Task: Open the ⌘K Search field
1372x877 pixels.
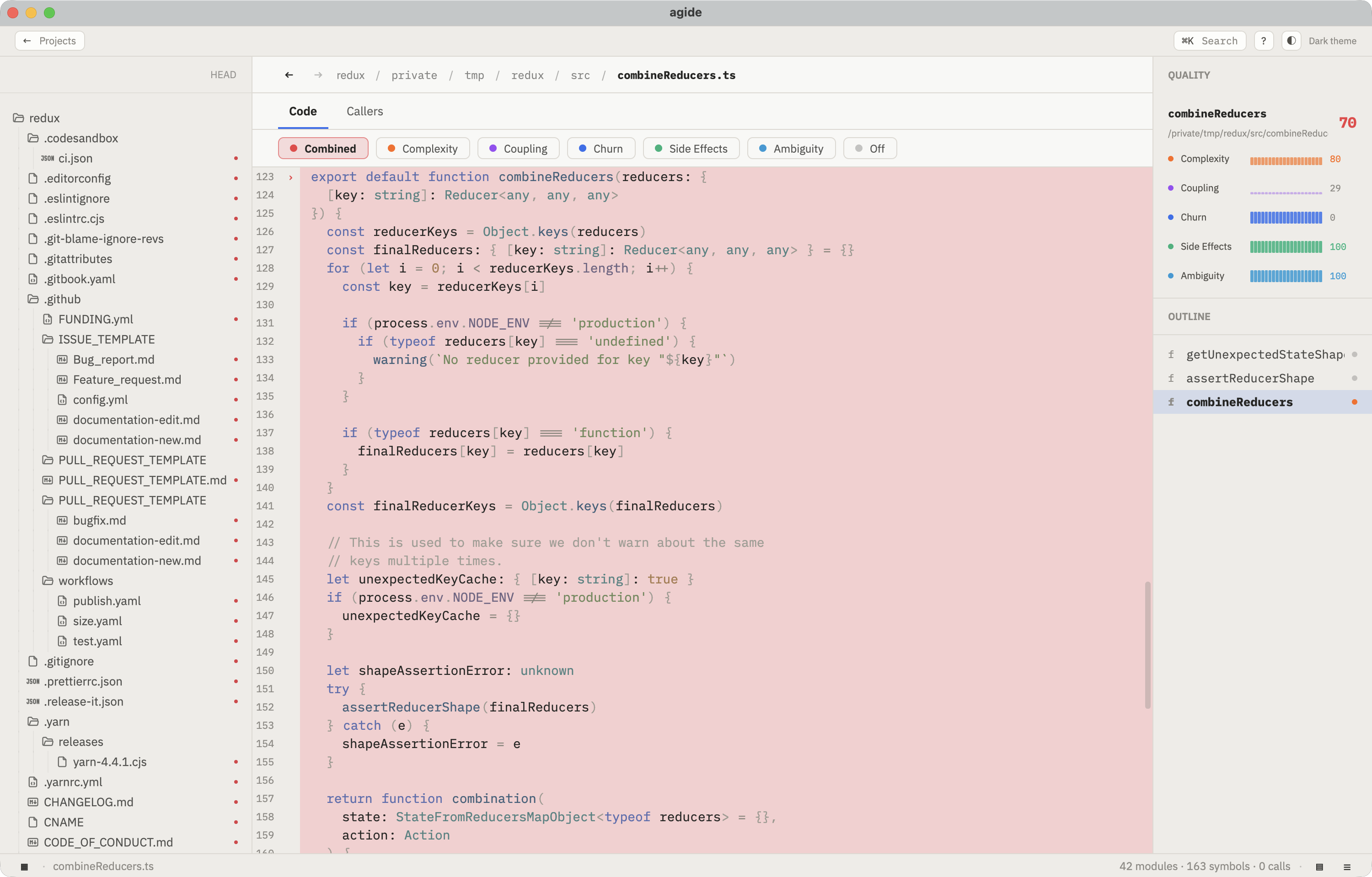Action: 1209,41
